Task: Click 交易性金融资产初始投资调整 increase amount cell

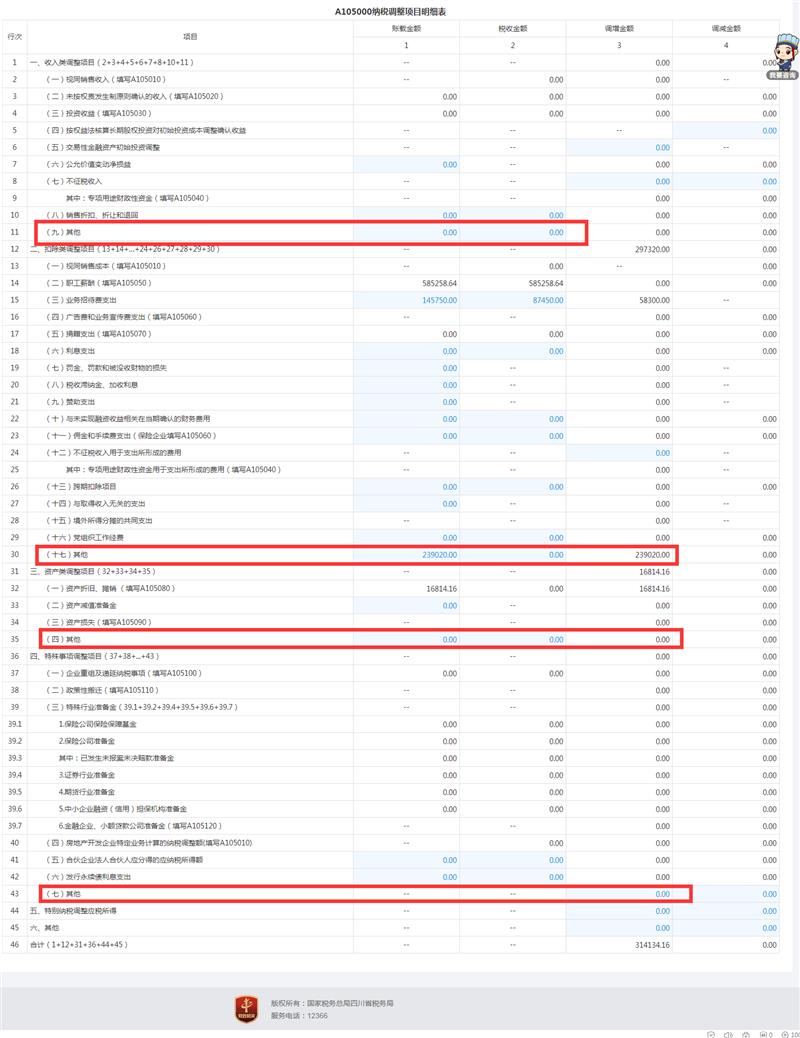Action: pyautogui.click(x=619, y=147)
